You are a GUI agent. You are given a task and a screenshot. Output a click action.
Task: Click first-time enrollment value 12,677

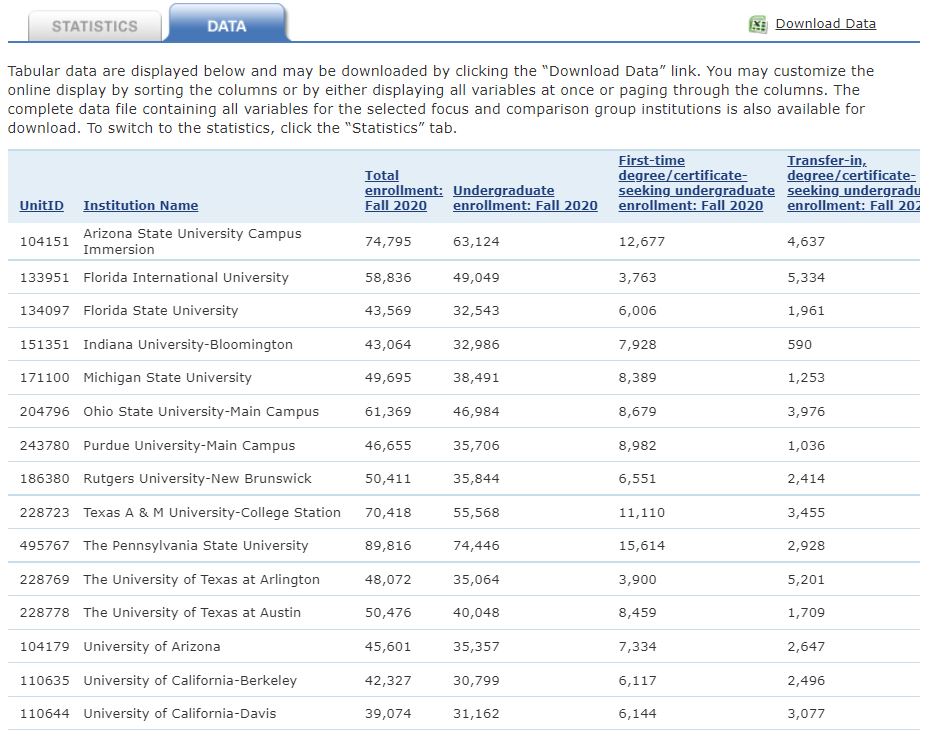click(642, 242)
